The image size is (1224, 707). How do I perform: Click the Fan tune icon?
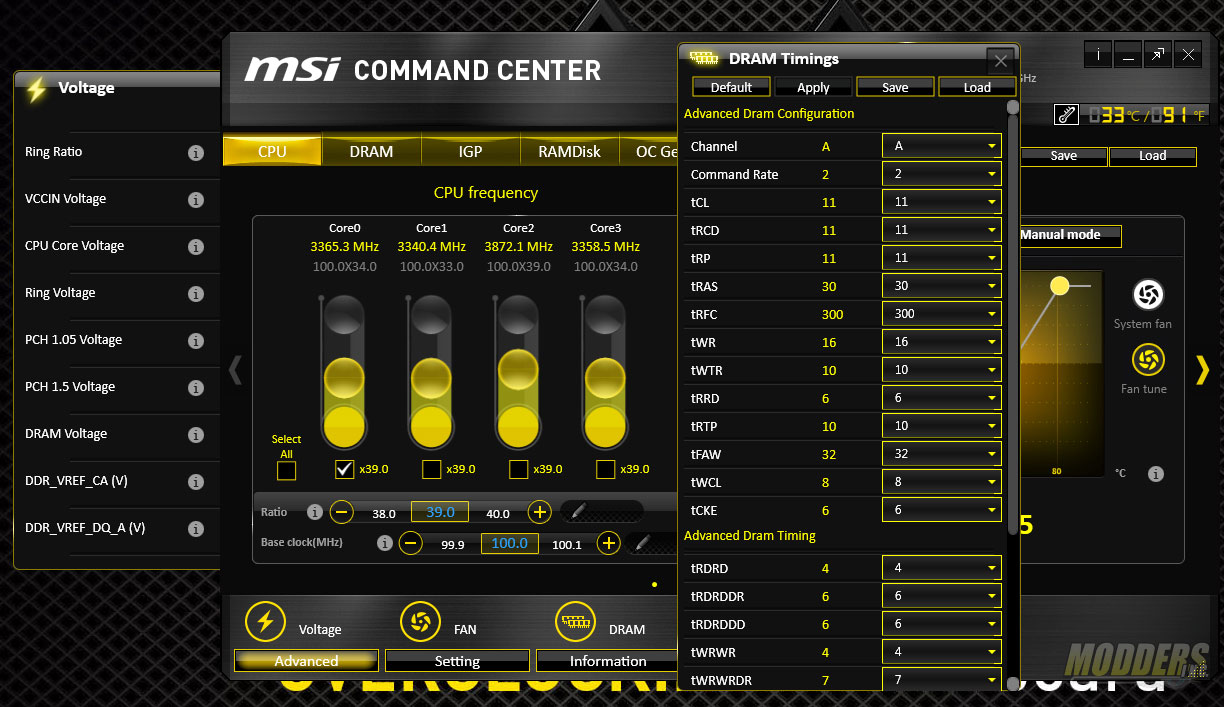pyautogui.click(x=1148, y=360)
